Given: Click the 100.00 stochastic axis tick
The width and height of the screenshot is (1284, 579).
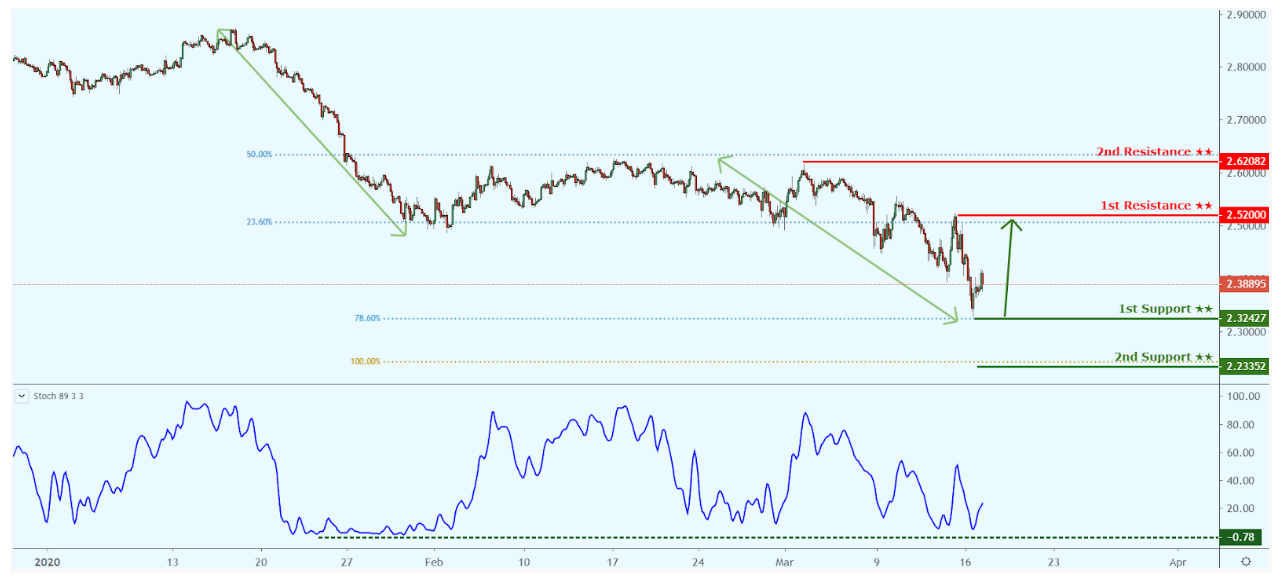Looking at the screenshot, I should (x=1243, y=397).
